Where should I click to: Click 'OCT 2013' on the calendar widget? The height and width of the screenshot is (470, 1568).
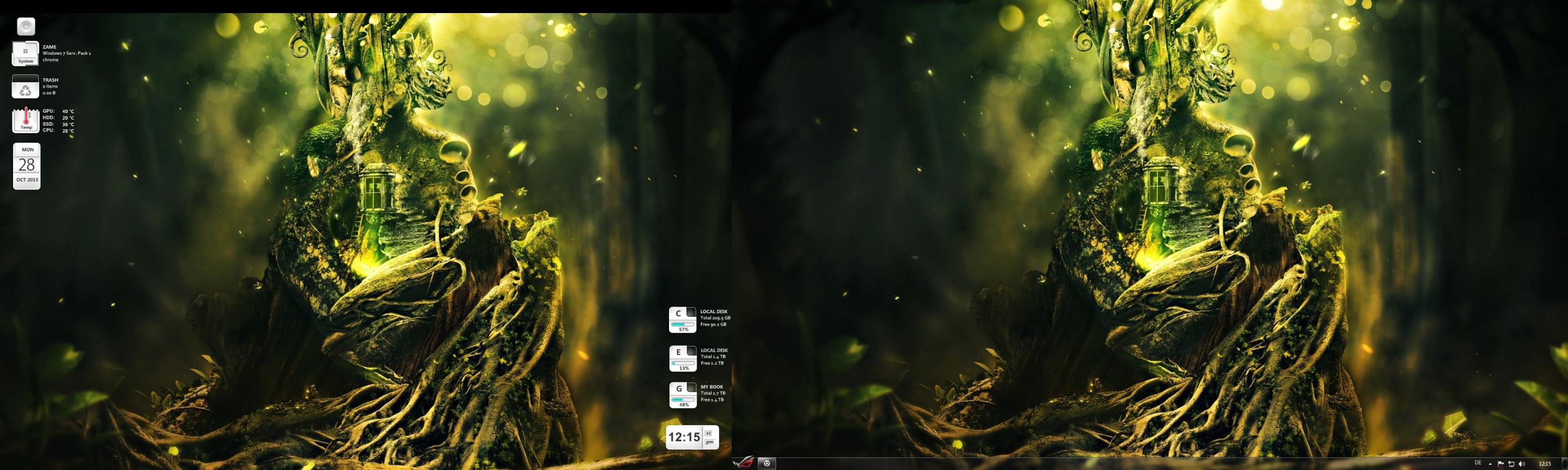coord(27,180)
